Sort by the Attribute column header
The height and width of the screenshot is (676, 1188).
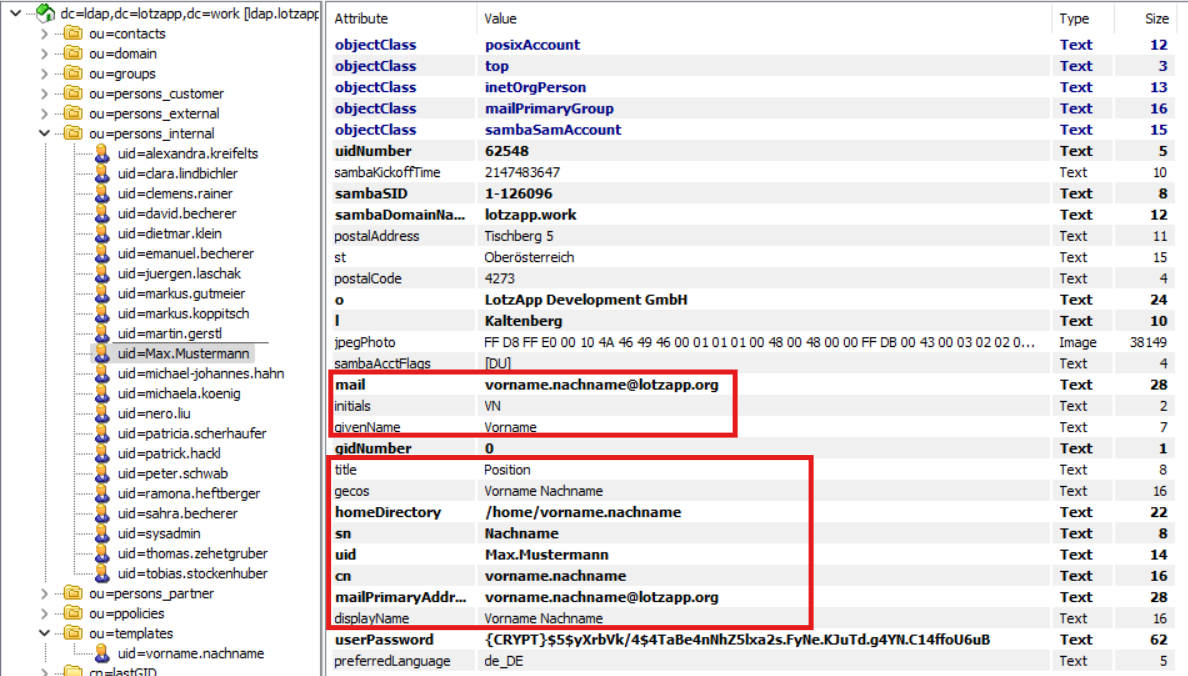tap(361, 18)
